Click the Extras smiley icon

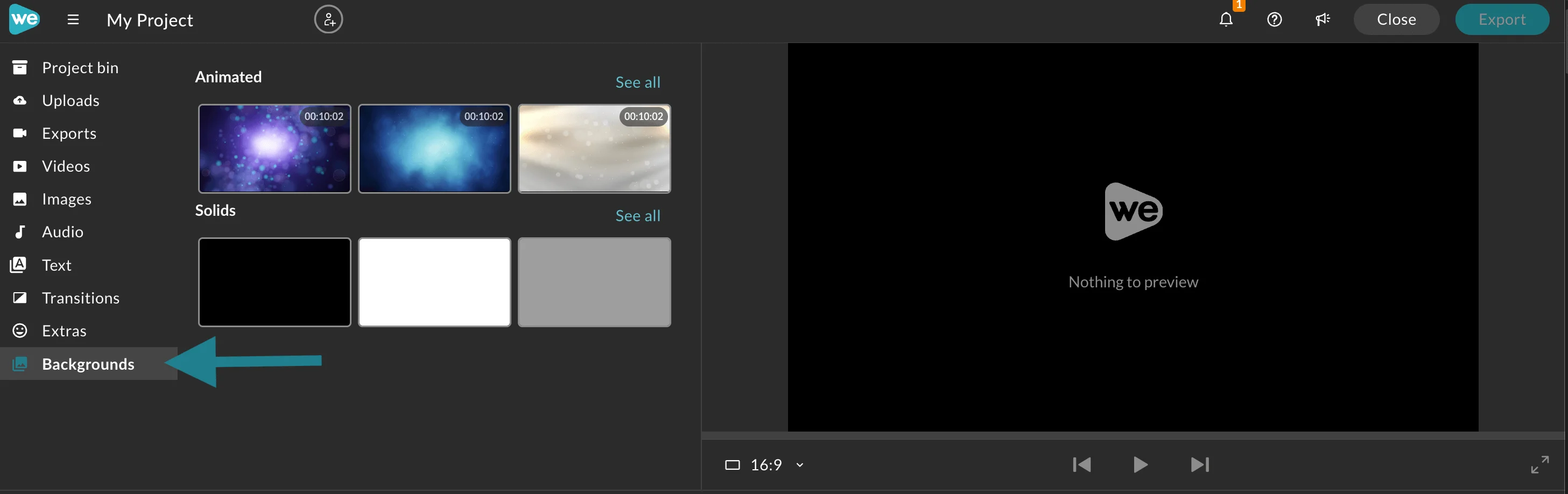20,330
